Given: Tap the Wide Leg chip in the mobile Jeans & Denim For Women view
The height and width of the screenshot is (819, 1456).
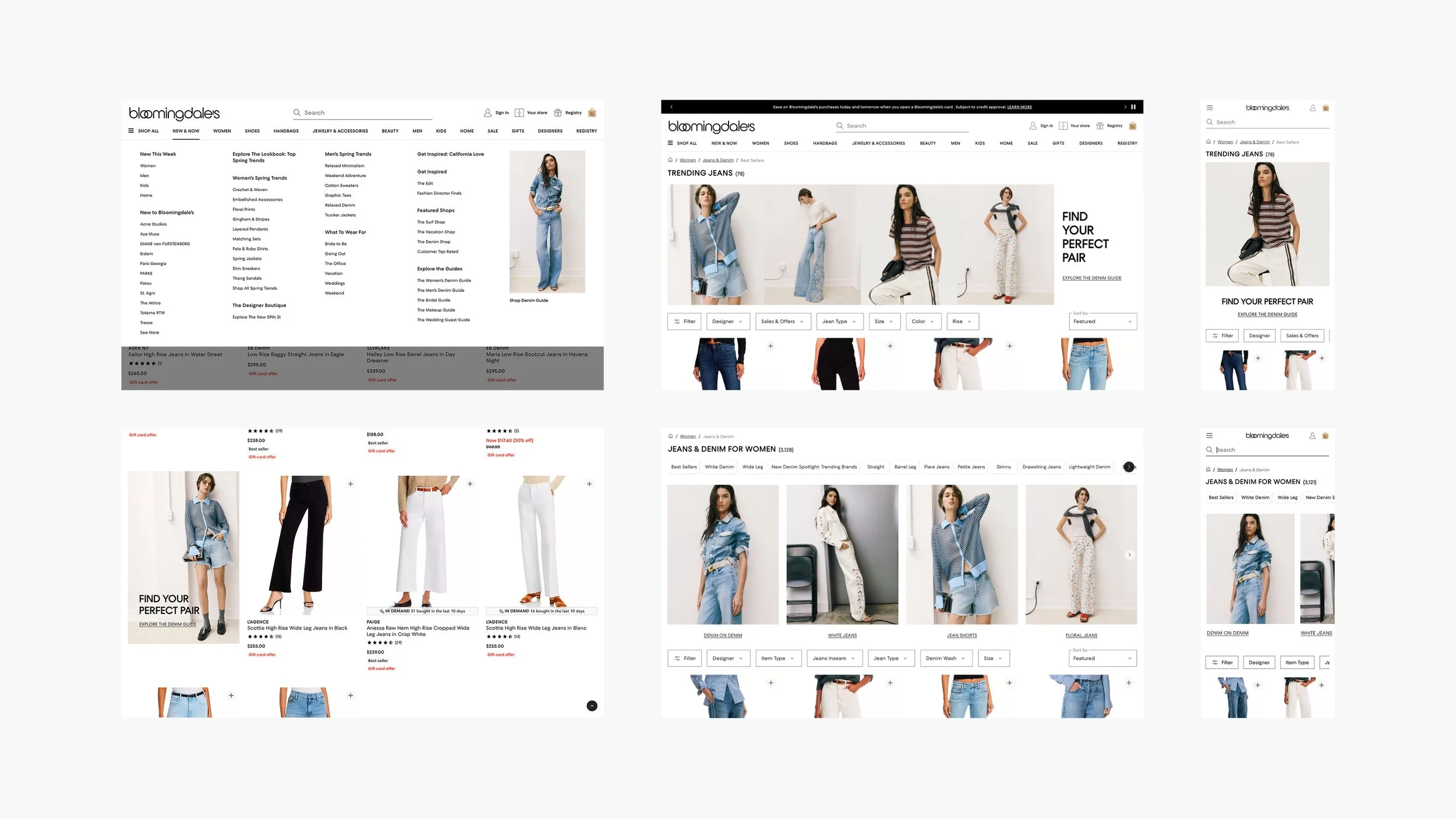Looking at the screenshot, I should (x=1287, y=497).
